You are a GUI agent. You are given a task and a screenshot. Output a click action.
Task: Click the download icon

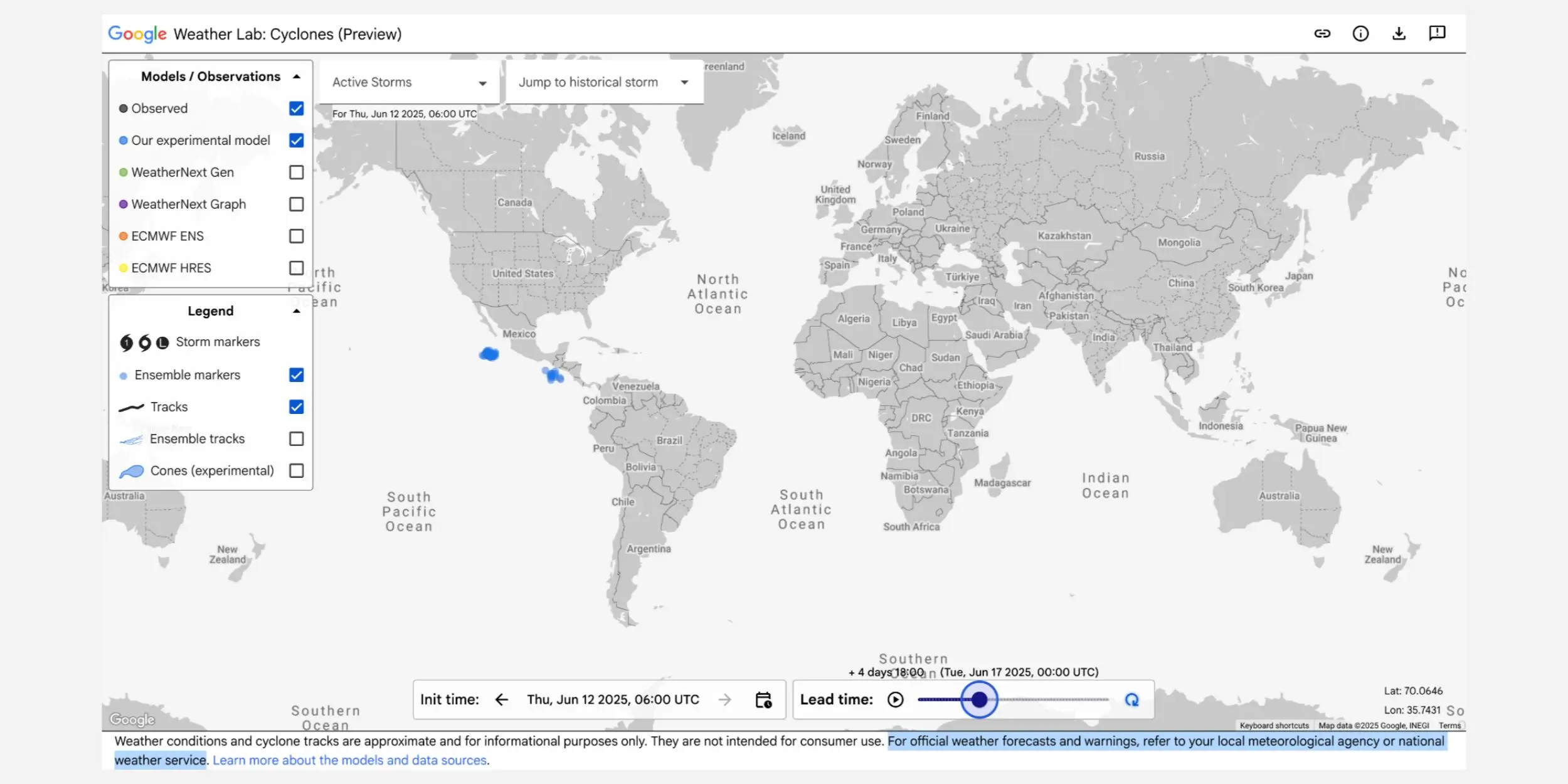pos(1399,33)
